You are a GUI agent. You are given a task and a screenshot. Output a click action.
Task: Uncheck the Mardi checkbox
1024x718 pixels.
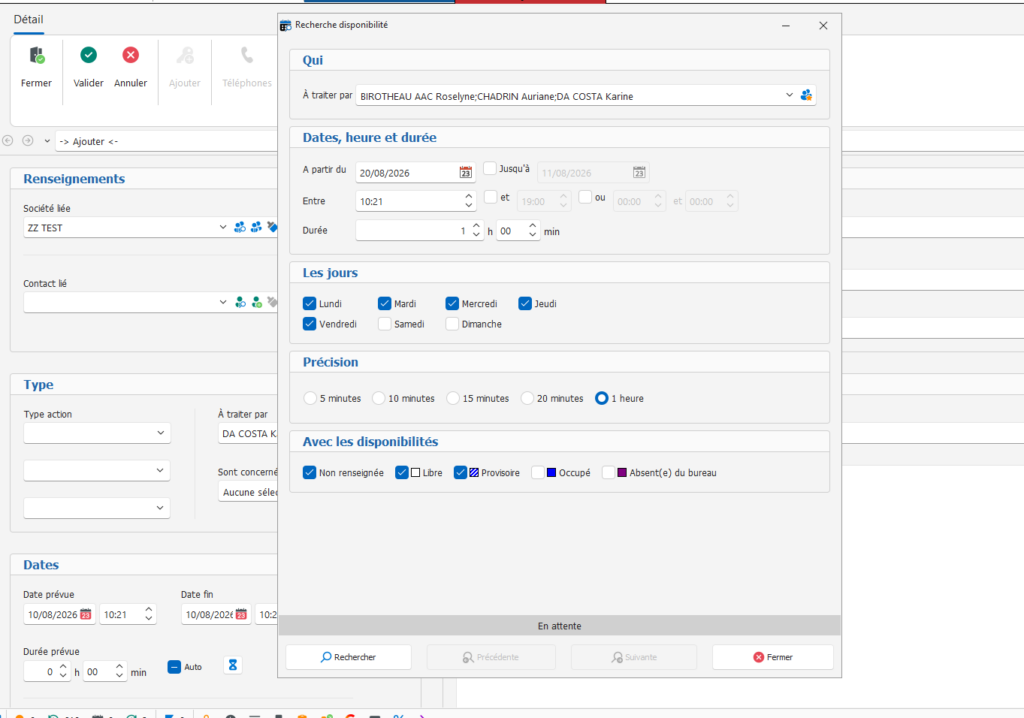(385, 304)
